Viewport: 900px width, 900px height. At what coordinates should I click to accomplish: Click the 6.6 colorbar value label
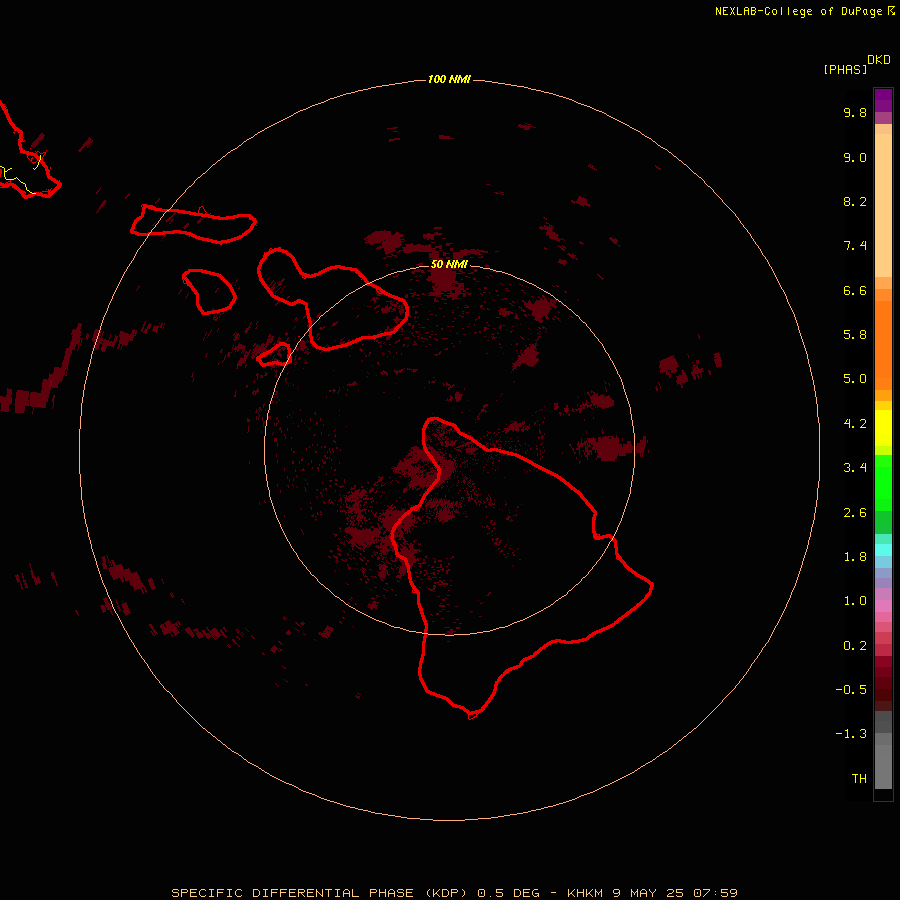tap(855, 290)
